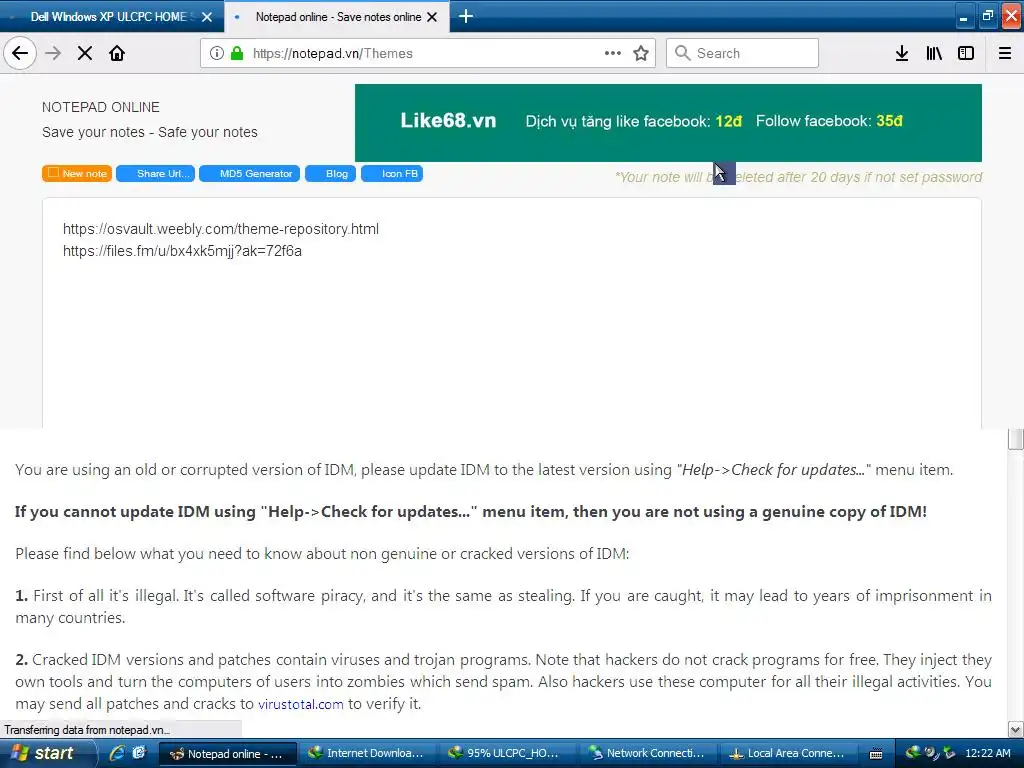Screen dimensions: 1024x768
Task: Close the Notepad online tab
Action: click(432, 17)
